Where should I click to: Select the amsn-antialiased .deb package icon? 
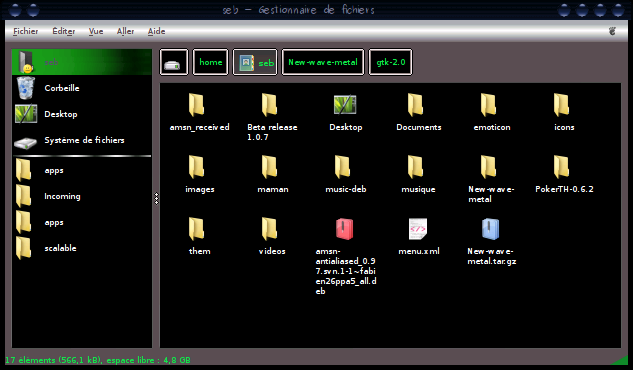tap(344, 229)
